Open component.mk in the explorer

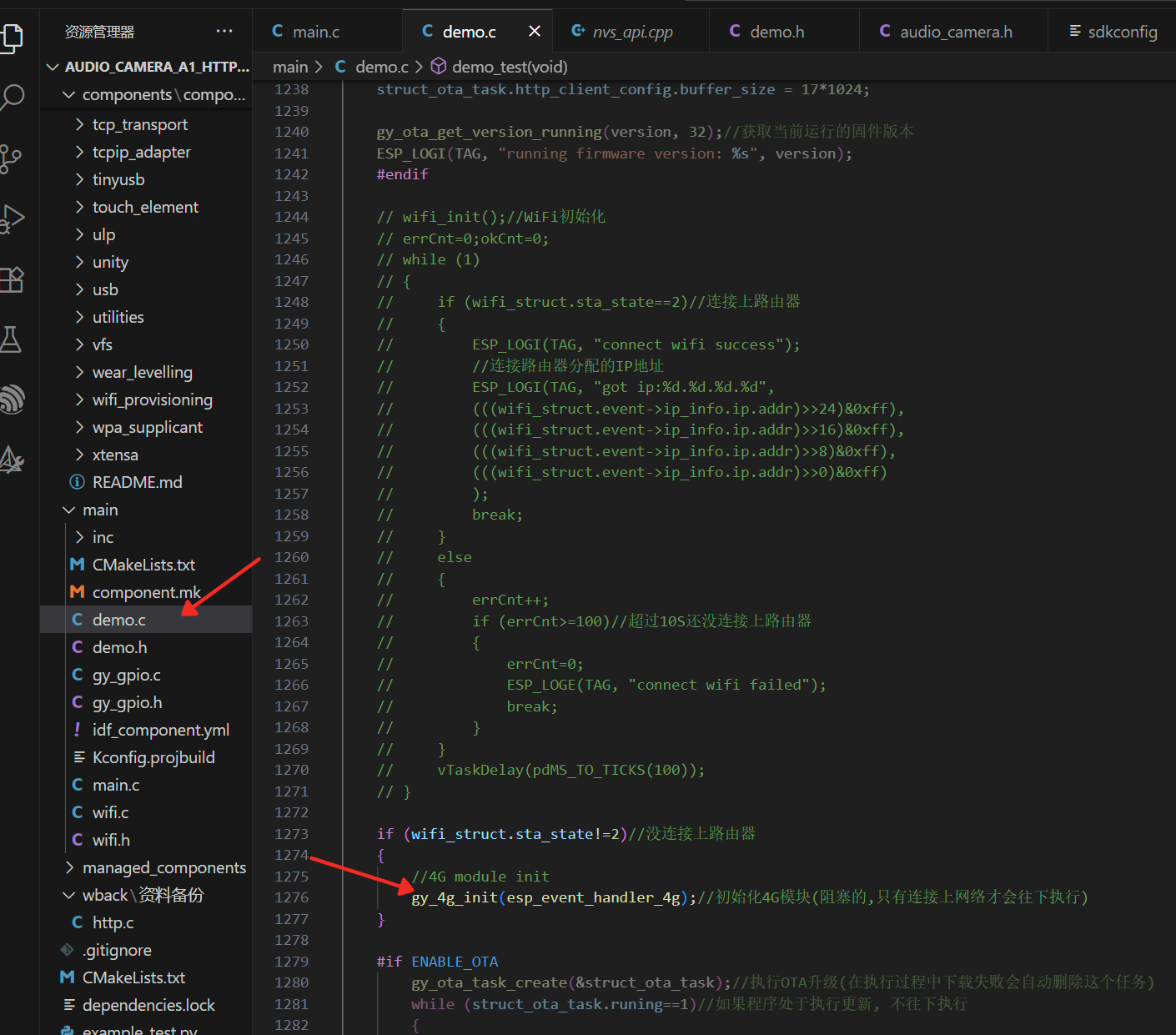click(x=146, y=592)
